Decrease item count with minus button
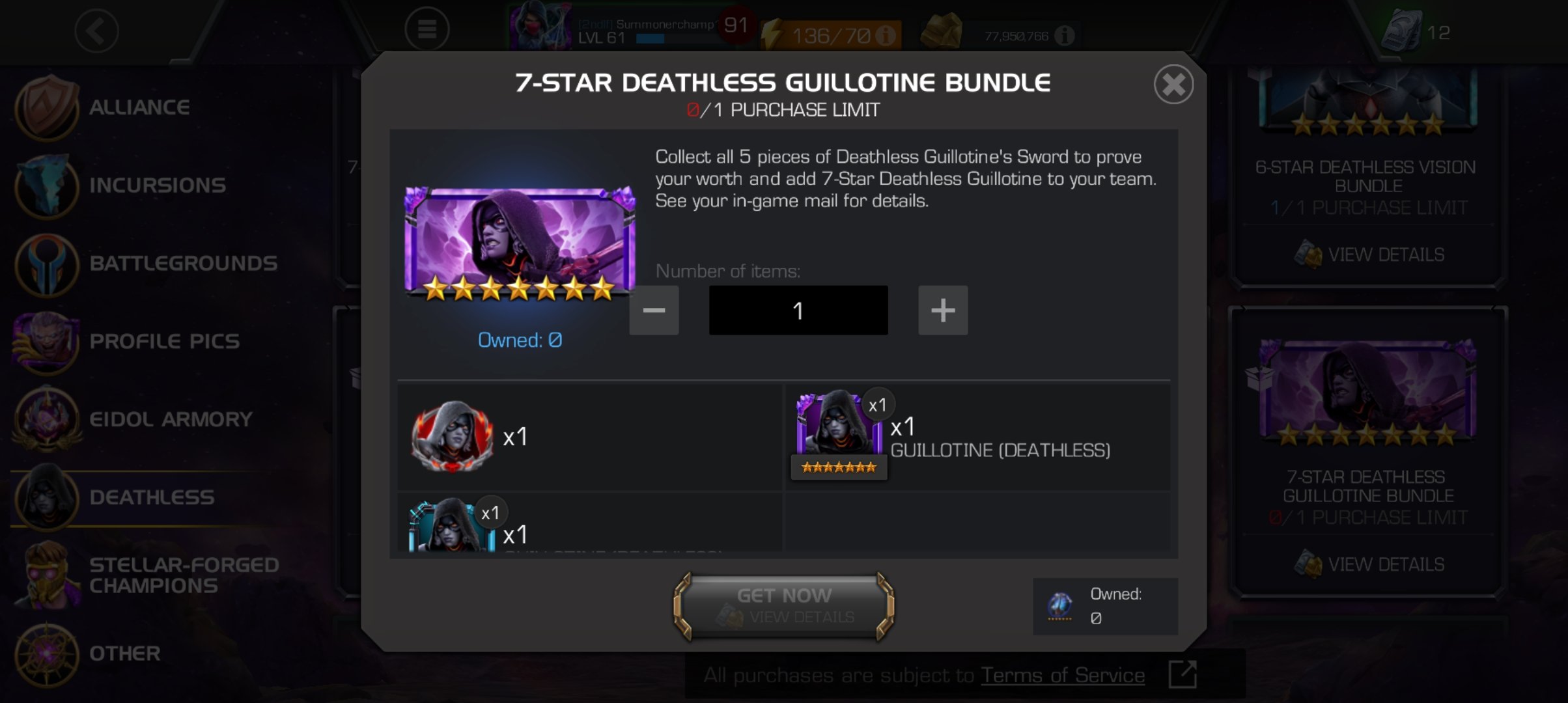 (x=654, y=310)
